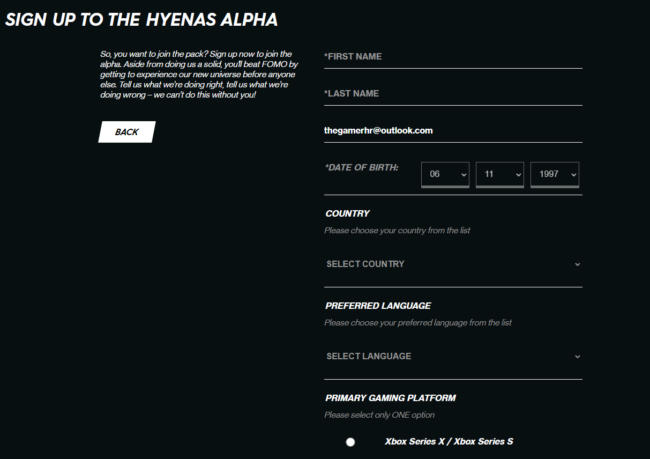Click the chevron arrow on the country selector
Image resolution: width=650 pixels, height=459 pixels.
[x=577, y=264]
